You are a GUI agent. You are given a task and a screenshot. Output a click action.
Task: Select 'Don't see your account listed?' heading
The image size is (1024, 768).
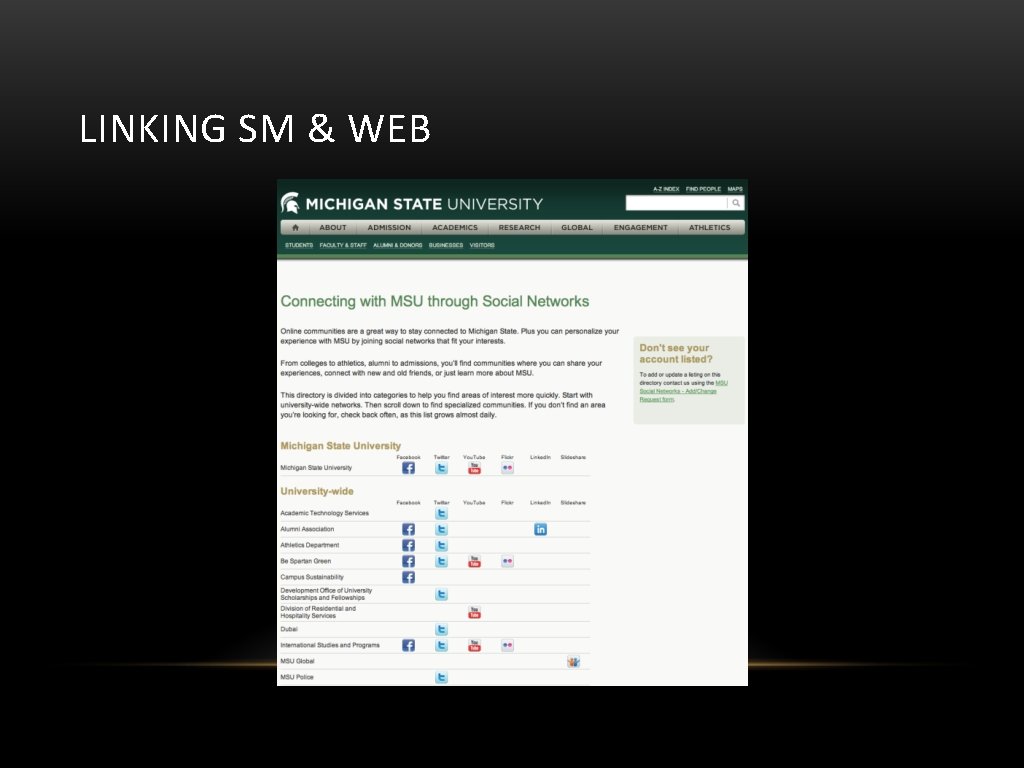676,353
